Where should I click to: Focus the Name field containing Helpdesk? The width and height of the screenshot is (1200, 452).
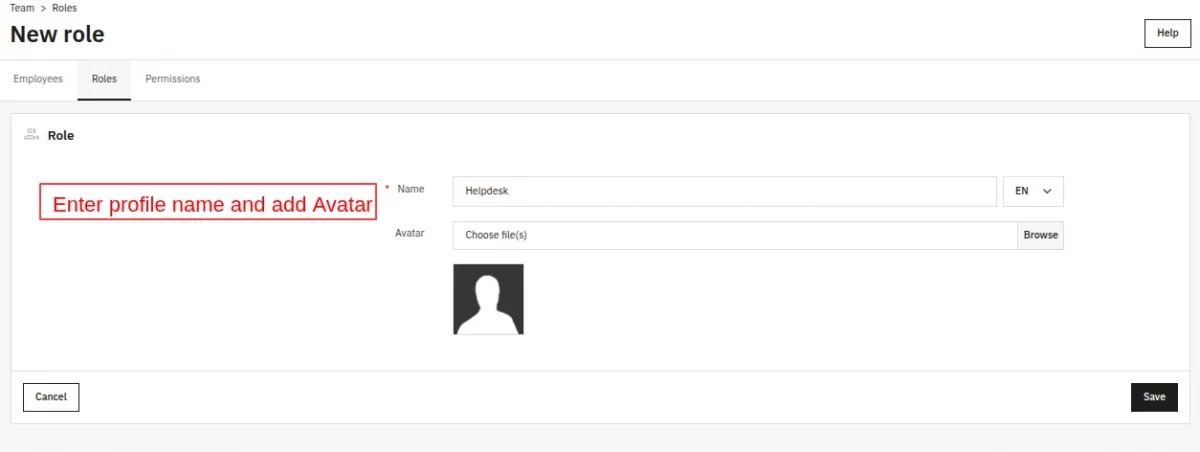724,191
